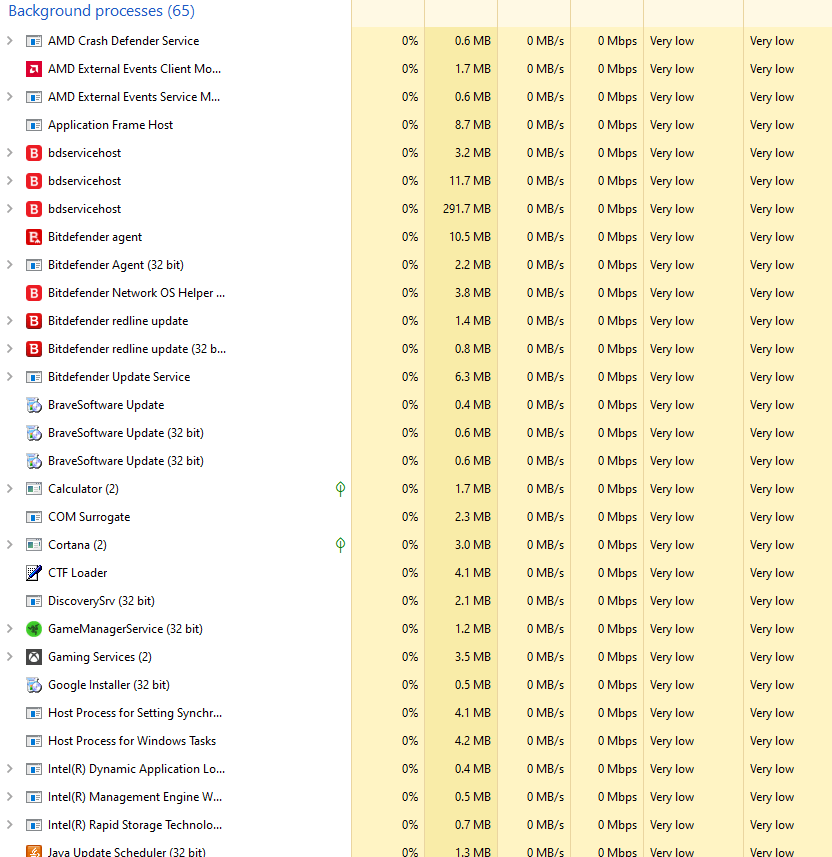832x857 pixels.
Task: Click the 4.2 MB memory value
Action: pyautogui.click(x=473, y=741)
